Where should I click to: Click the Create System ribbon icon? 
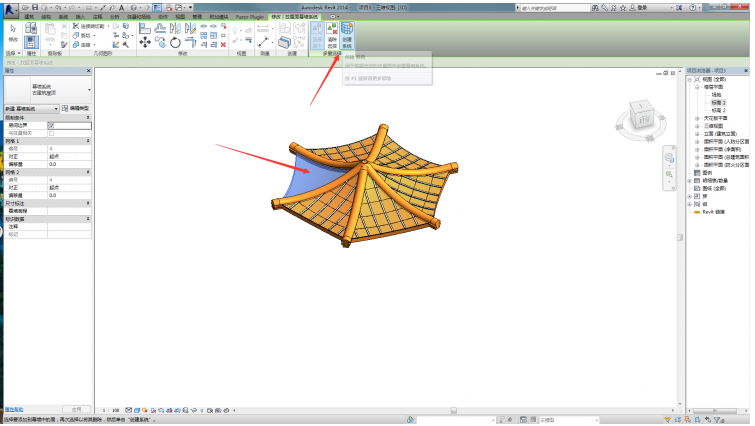coord(347,35)
